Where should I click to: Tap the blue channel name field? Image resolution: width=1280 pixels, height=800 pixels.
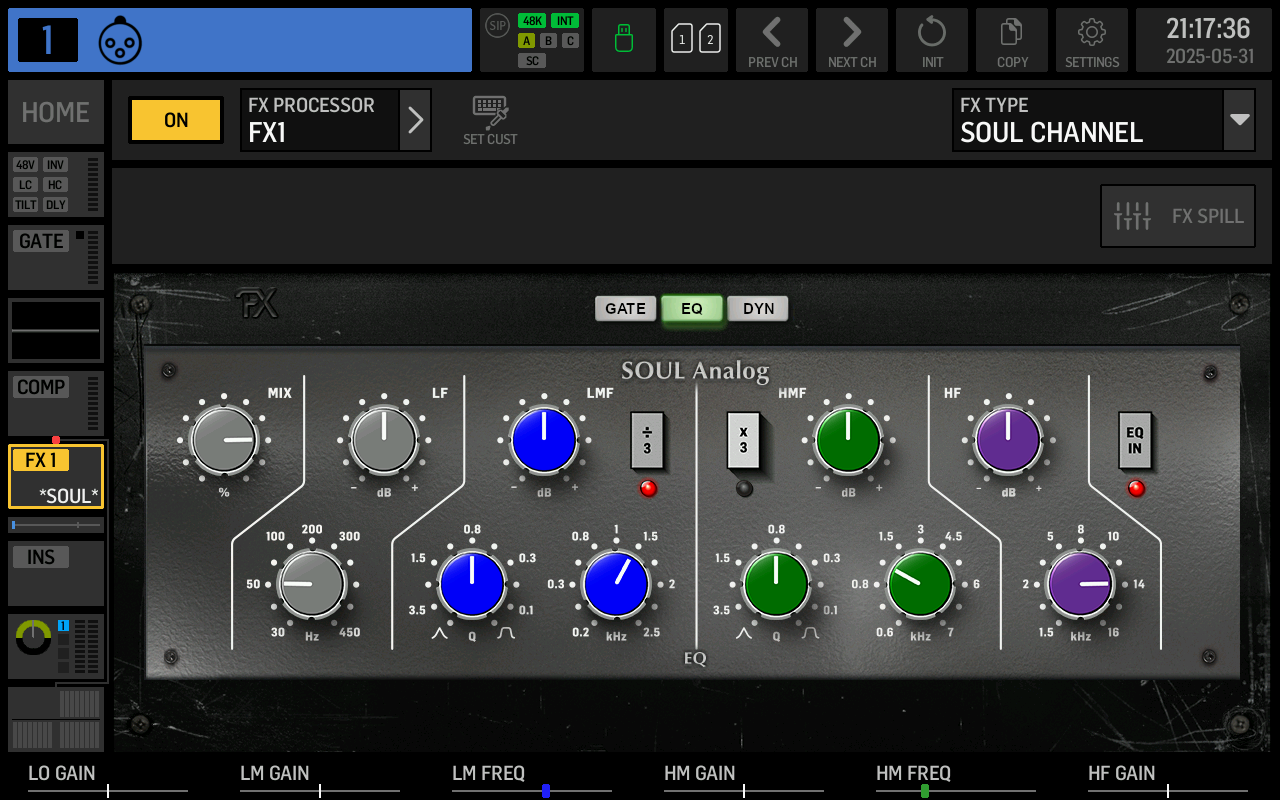300,40
